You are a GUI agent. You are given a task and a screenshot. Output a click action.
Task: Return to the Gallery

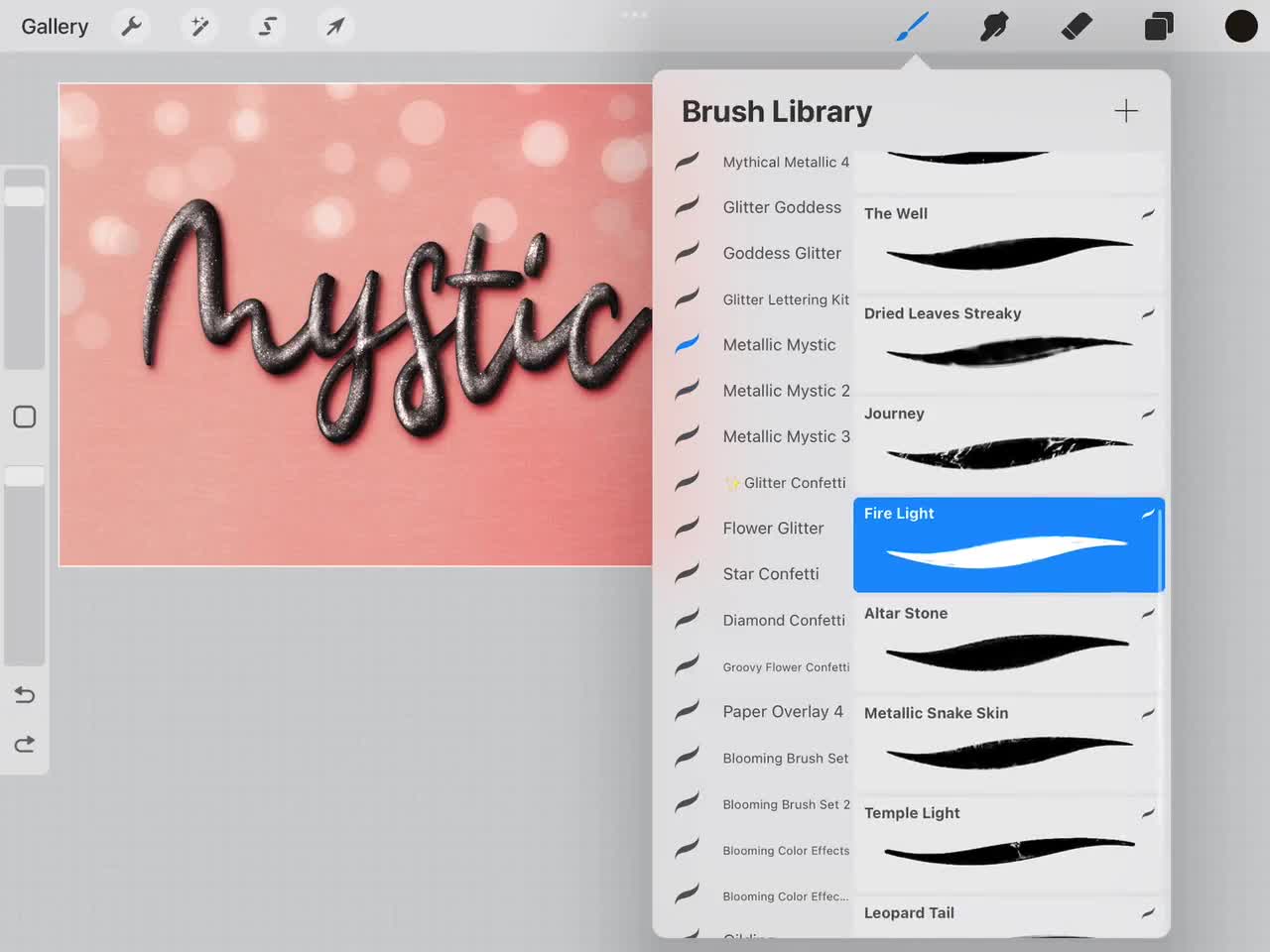point(55,27)
